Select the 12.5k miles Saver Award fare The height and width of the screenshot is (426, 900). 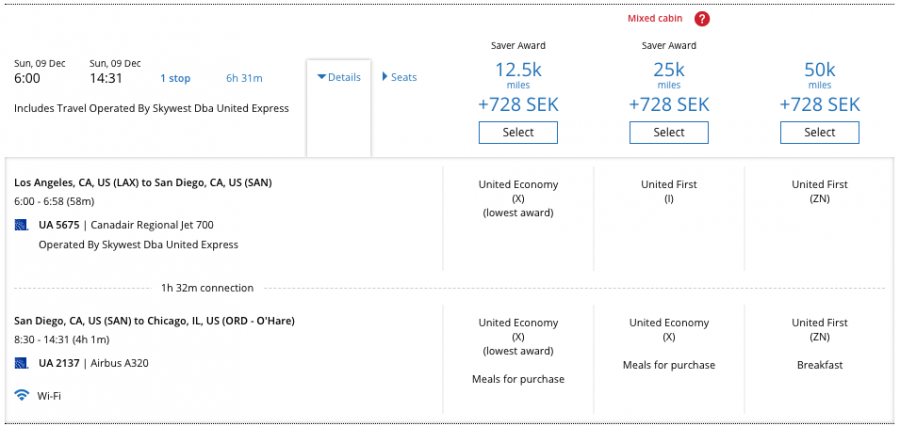[518, 133]
